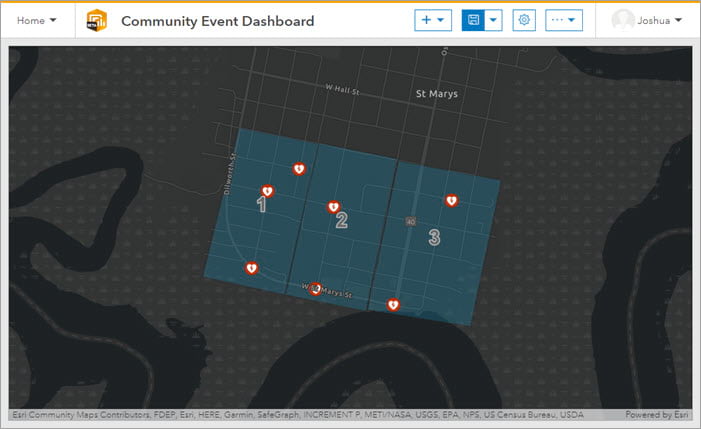This screenshot has width=701, height=429.
Task: Click the St Marys city label
Action: (437, 94)
